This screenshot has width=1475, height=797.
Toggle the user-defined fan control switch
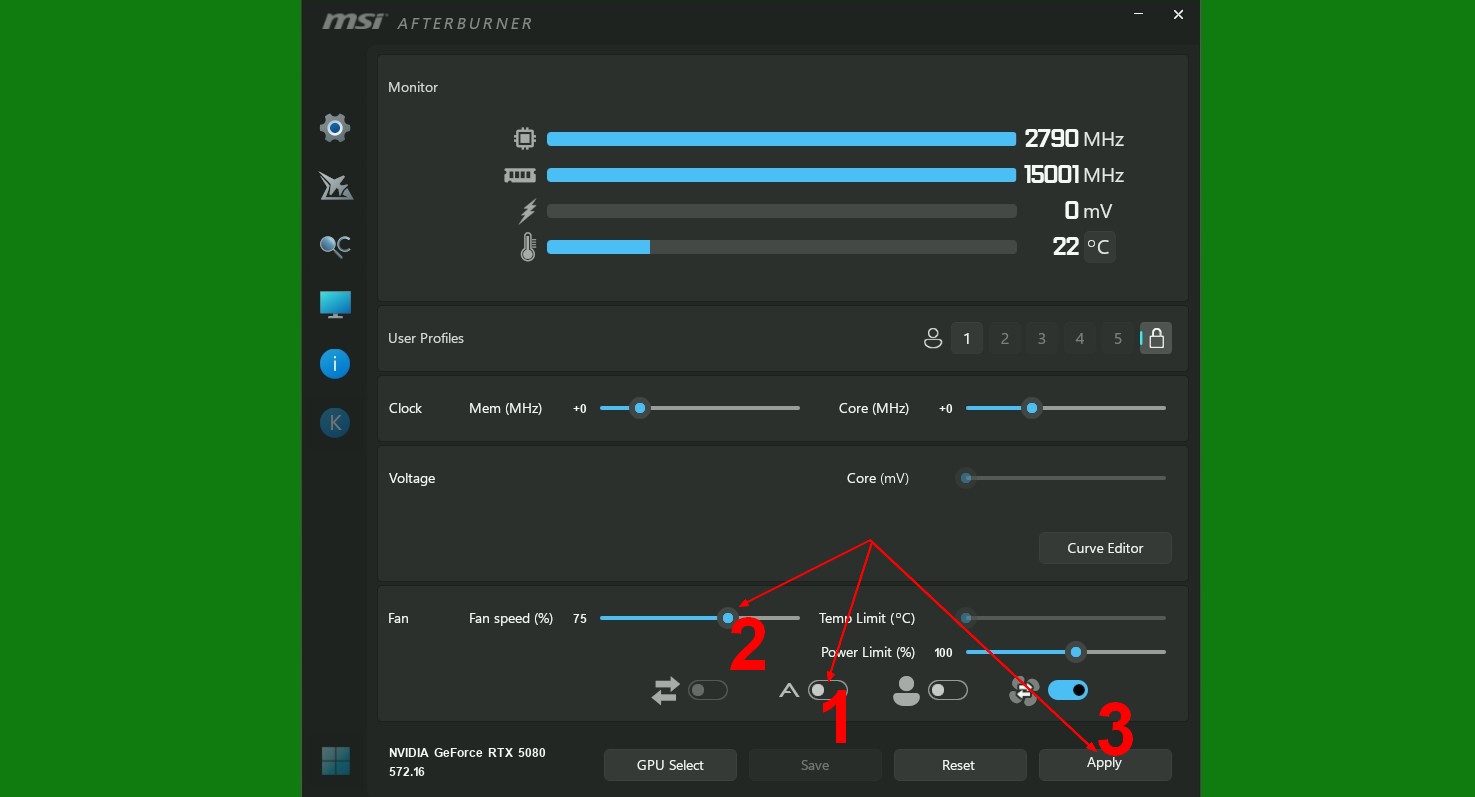947,690
